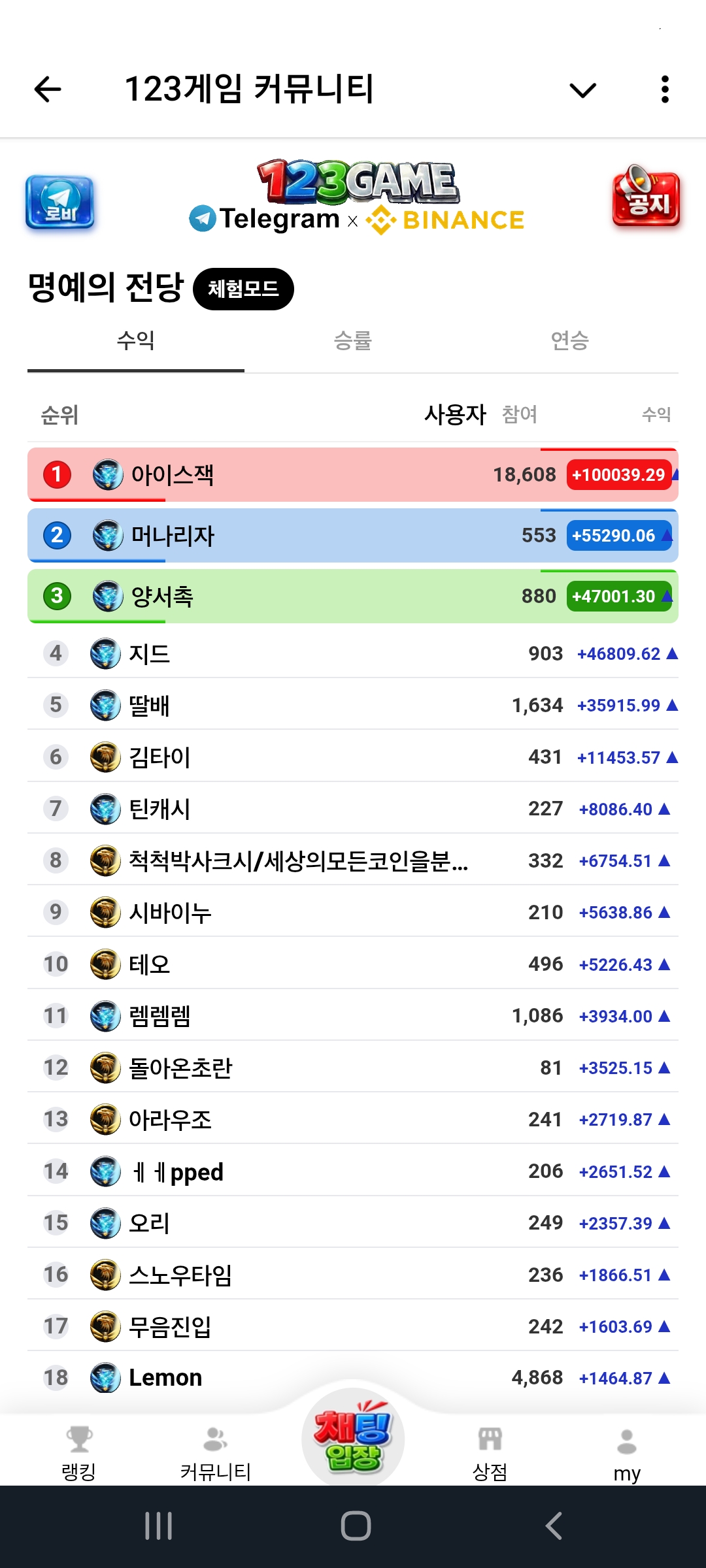This screenshot has width=706, height=1568.
Task: Tap the Lemon username in rank 18
Action: coord(165,1378)
